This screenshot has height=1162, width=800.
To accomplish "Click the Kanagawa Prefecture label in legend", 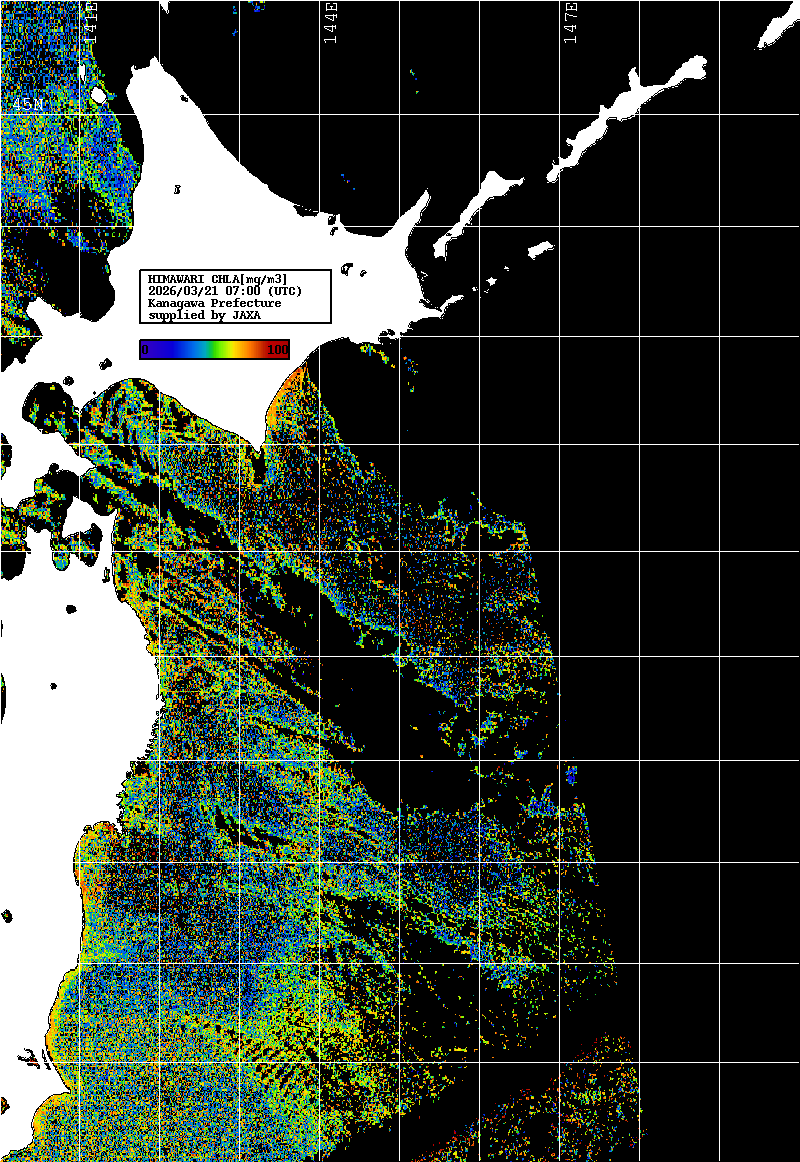I will 215,302.
